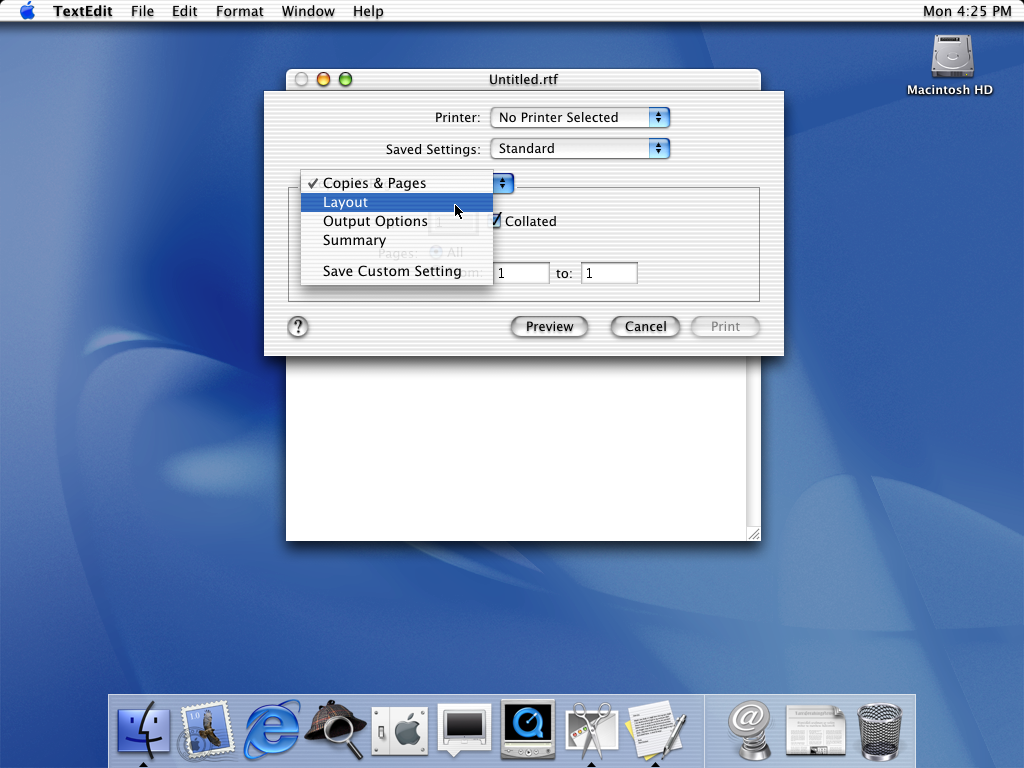Viewport: 1024px width, 768px height.
Task: Open Internet Explorer in the dock
Action: [272, 730]
